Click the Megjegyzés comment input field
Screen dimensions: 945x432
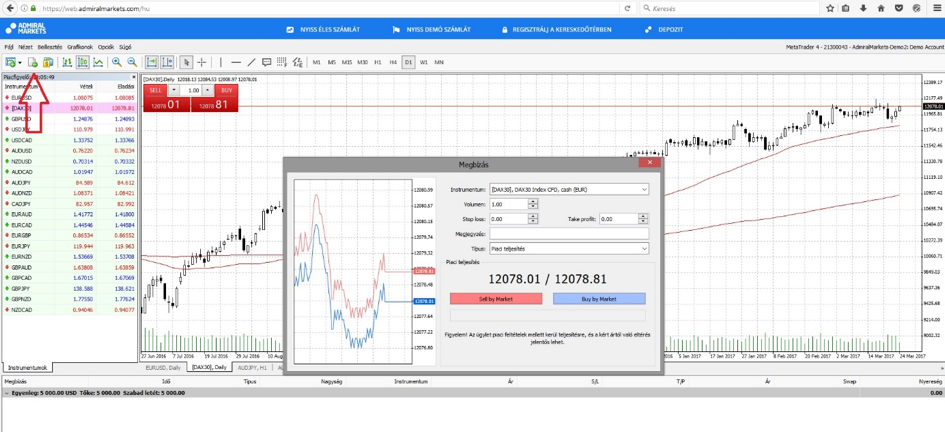click(x=568, y=233)
